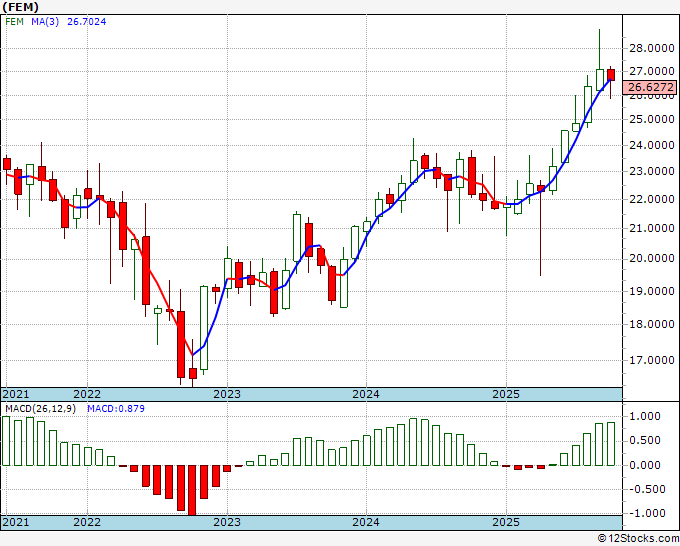Click 2023 on the price chart time axis
The image size is (680, 546).
pyautogui.click(x=227, y=394)
